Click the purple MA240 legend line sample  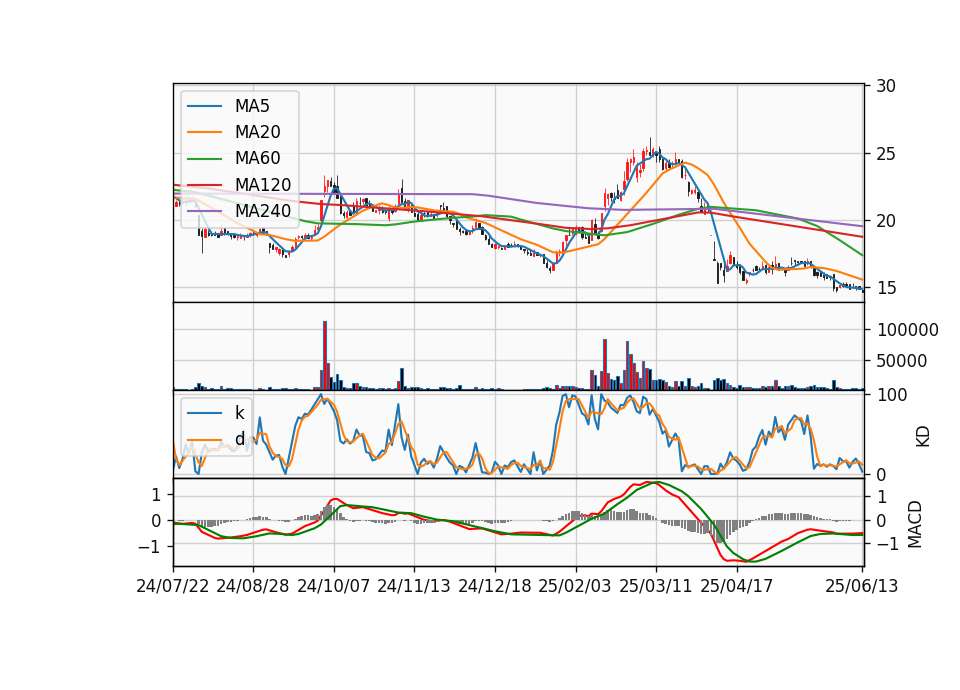(204, 211)
